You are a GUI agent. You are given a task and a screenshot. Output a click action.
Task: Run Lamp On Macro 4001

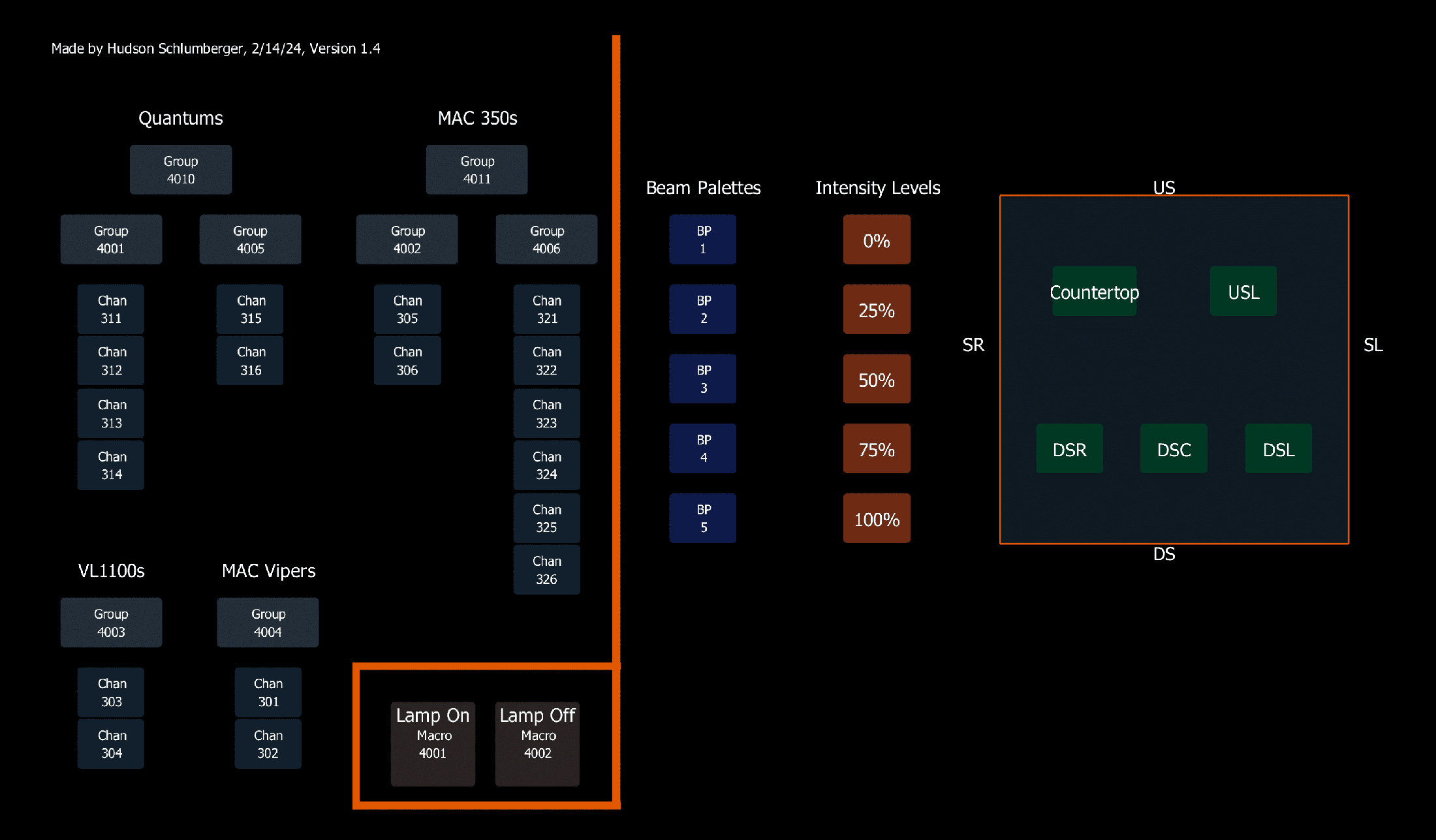[433, 744]
